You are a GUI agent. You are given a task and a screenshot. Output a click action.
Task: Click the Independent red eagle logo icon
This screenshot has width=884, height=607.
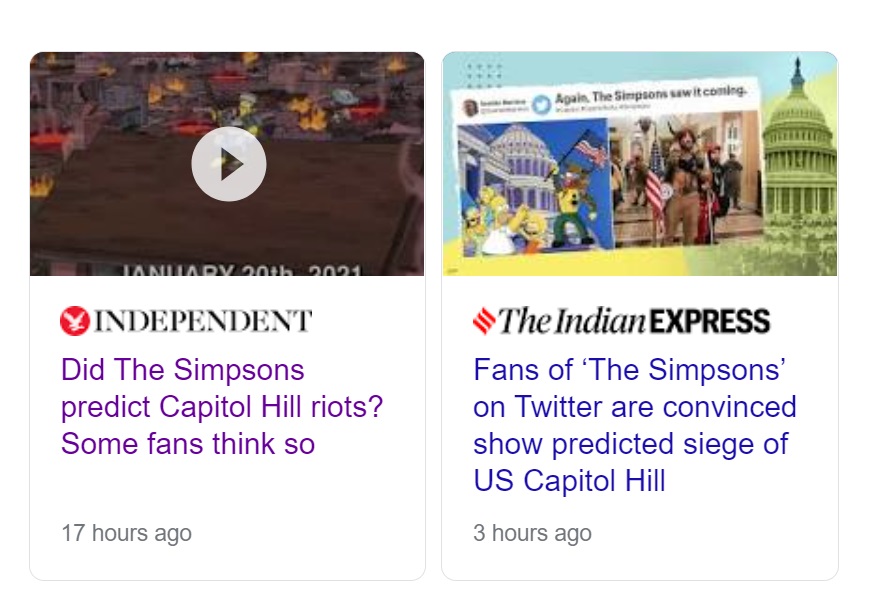click(x=74, y=321)
